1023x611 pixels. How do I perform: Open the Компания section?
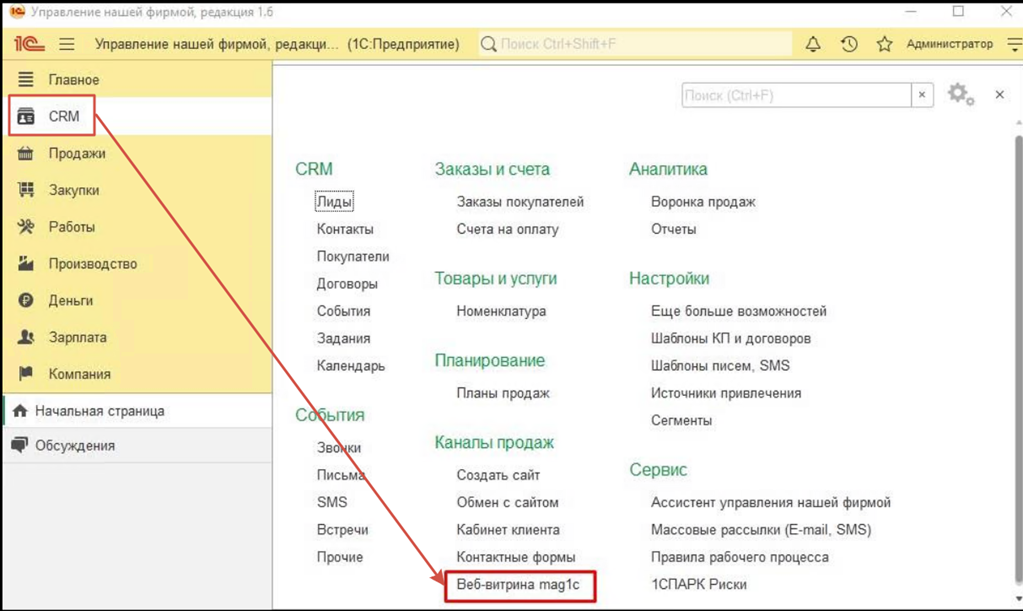pos(137,374)
